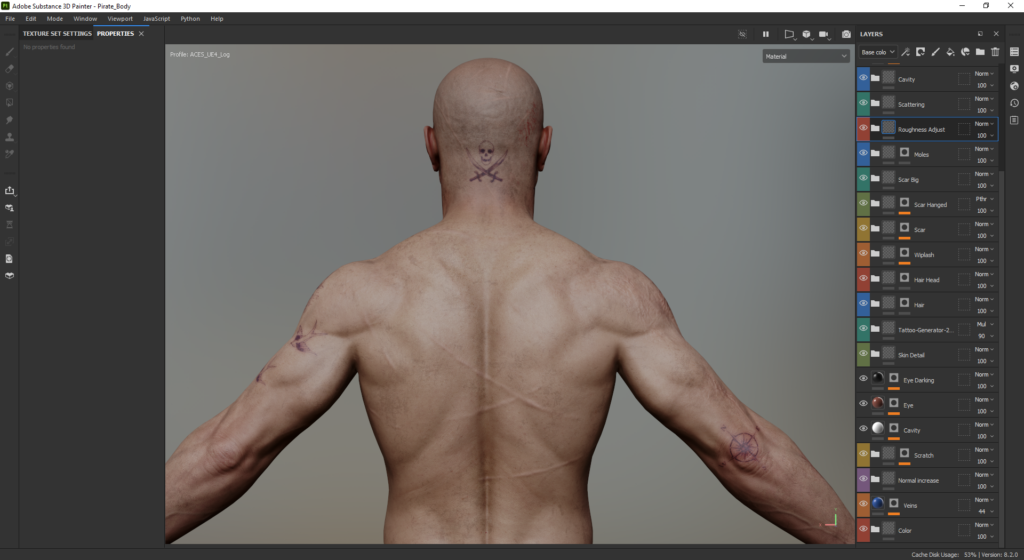Toggle visibility of Tattoo-Generator layer
The width and height of the screenshot is (1024, 560).
click(x=863, y=328)
